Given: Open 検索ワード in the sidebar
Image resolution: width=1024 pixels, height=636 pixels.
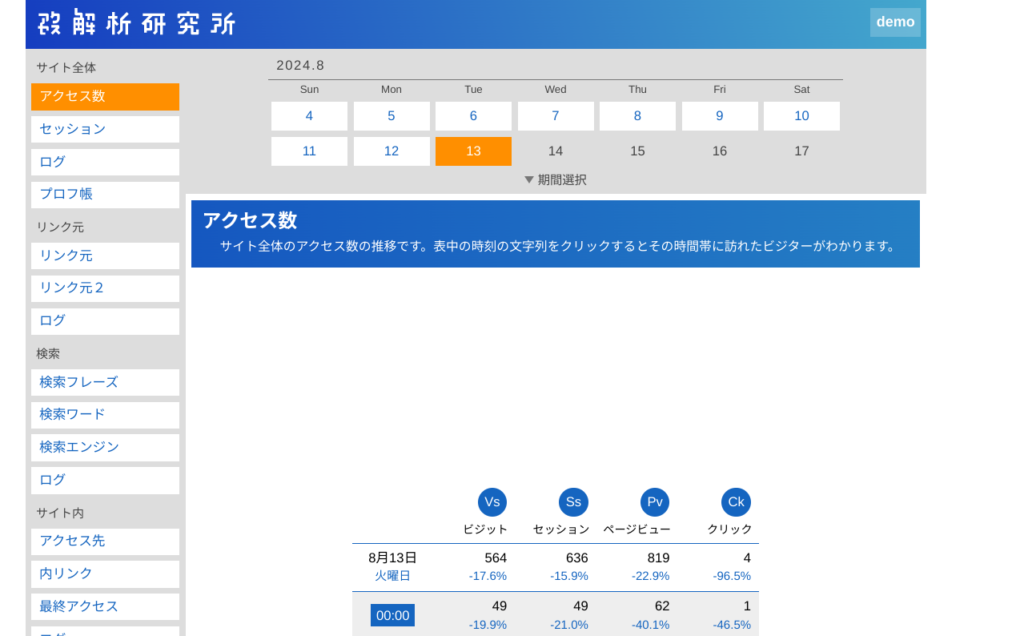Looking at the screenshot, I should coord(105,415).
